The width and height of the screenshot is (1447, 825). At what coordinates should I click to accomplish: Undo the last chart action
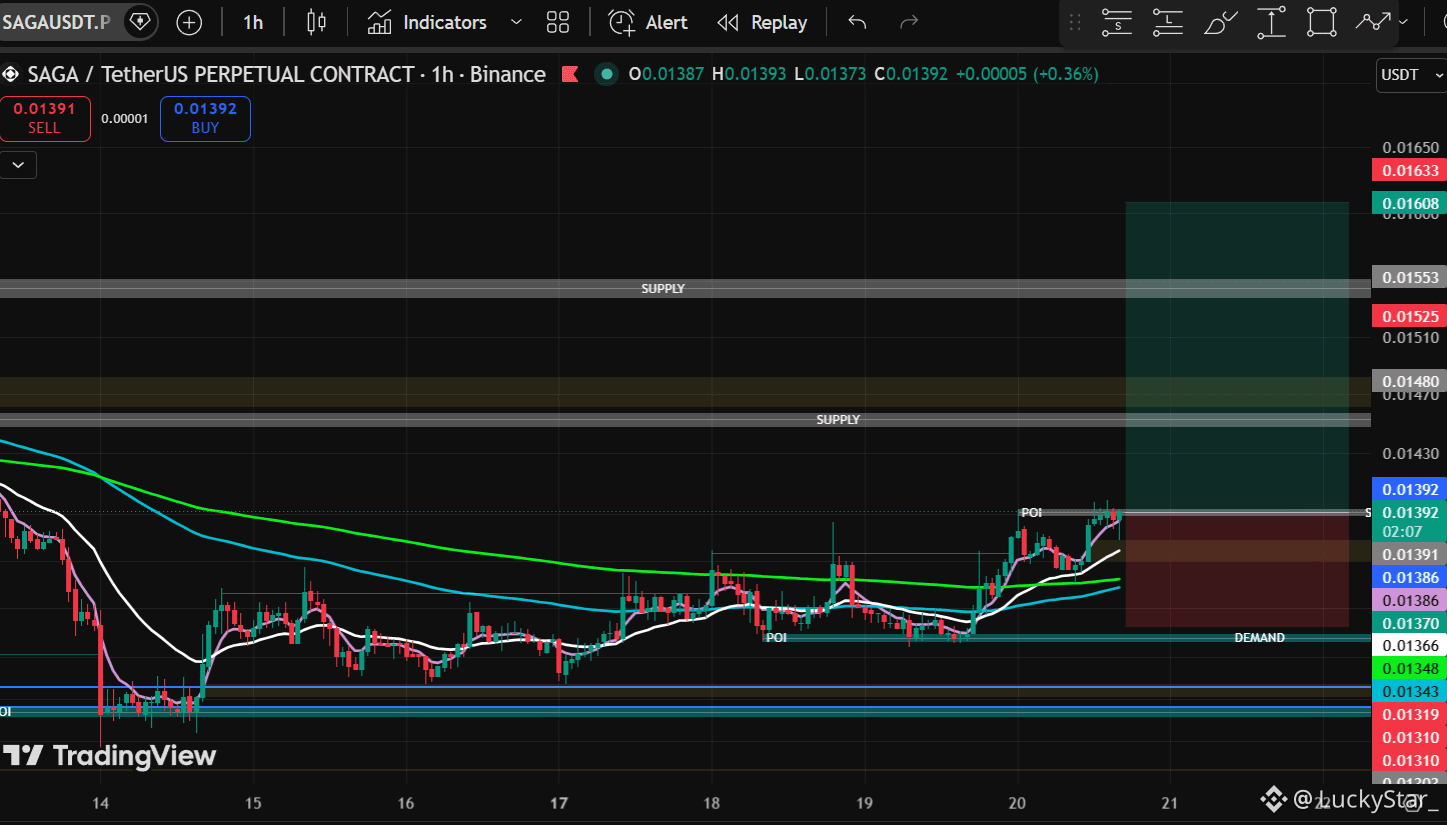[857, 22]
